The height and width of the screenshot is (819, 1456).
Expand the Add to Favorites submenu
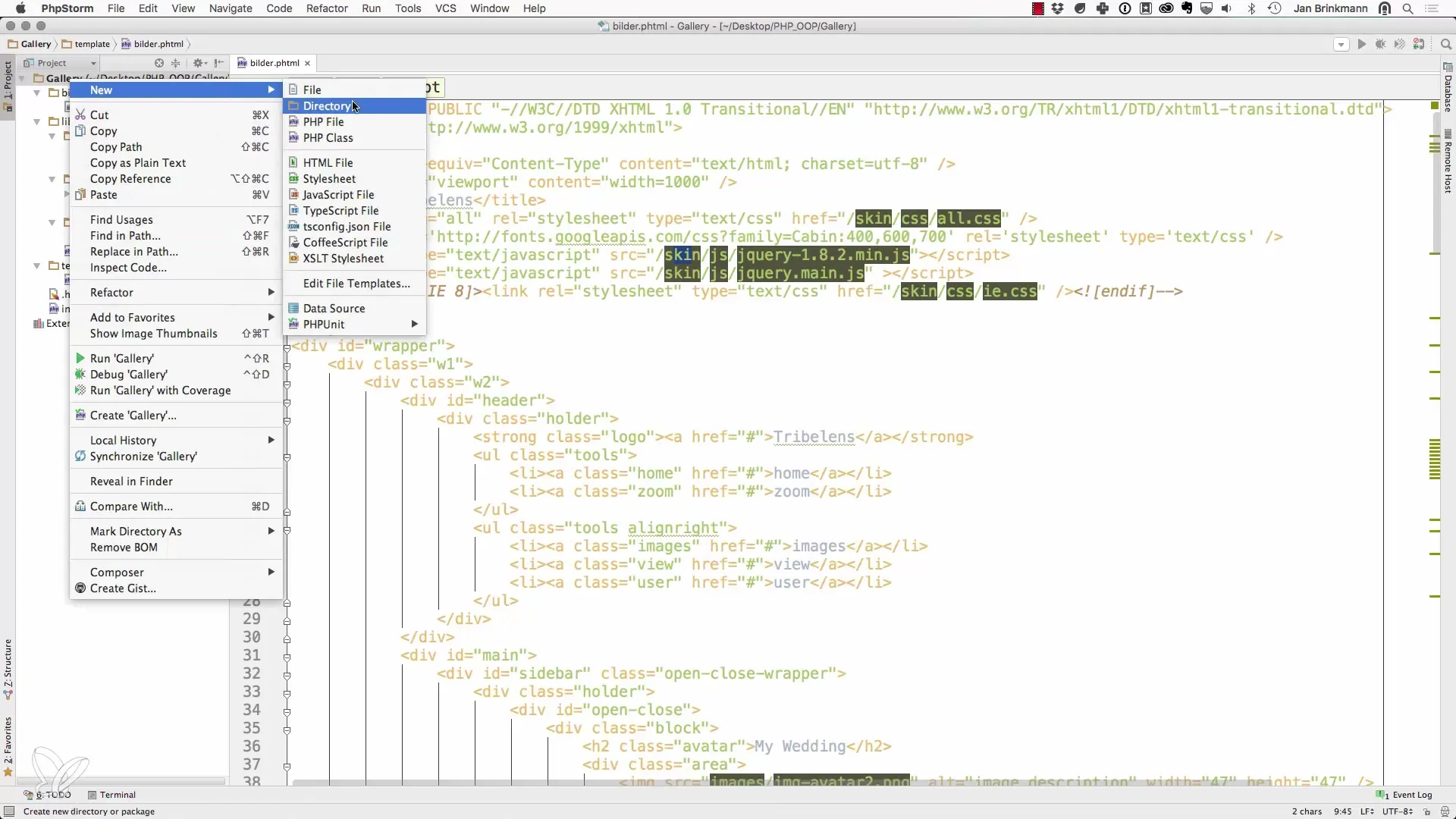tap(176, 318)
